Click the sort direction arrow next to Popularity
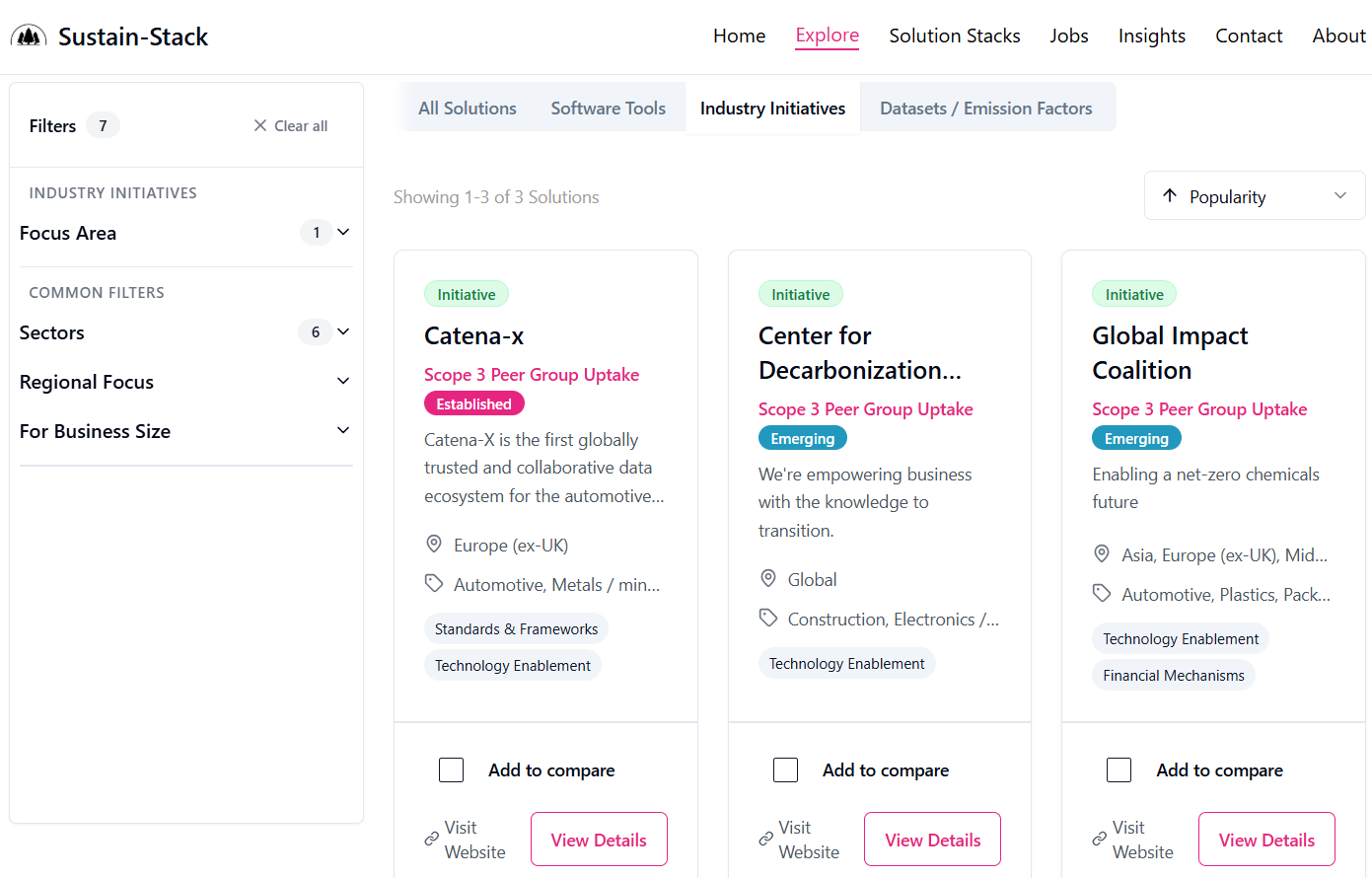This screenshot has width=1372, height=878. (x=1170, y=195)
